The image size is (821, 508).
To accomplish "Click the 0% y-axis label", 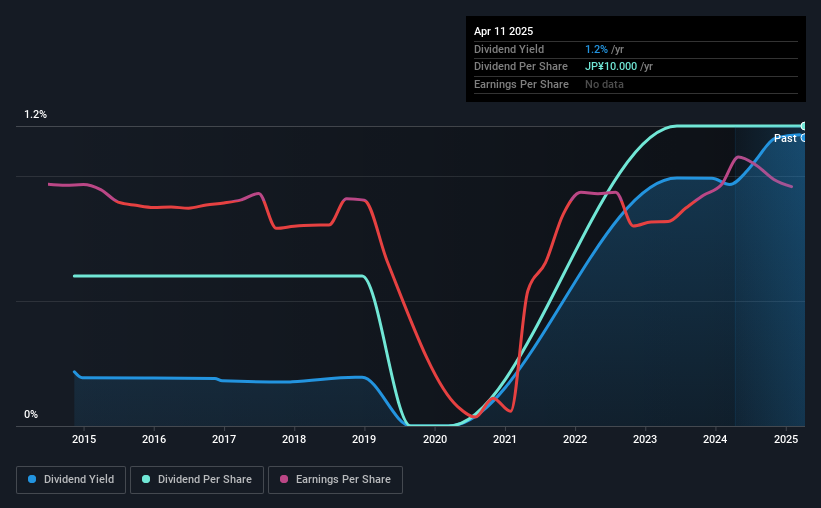I will pyautogui.click(x=31, y=414).
